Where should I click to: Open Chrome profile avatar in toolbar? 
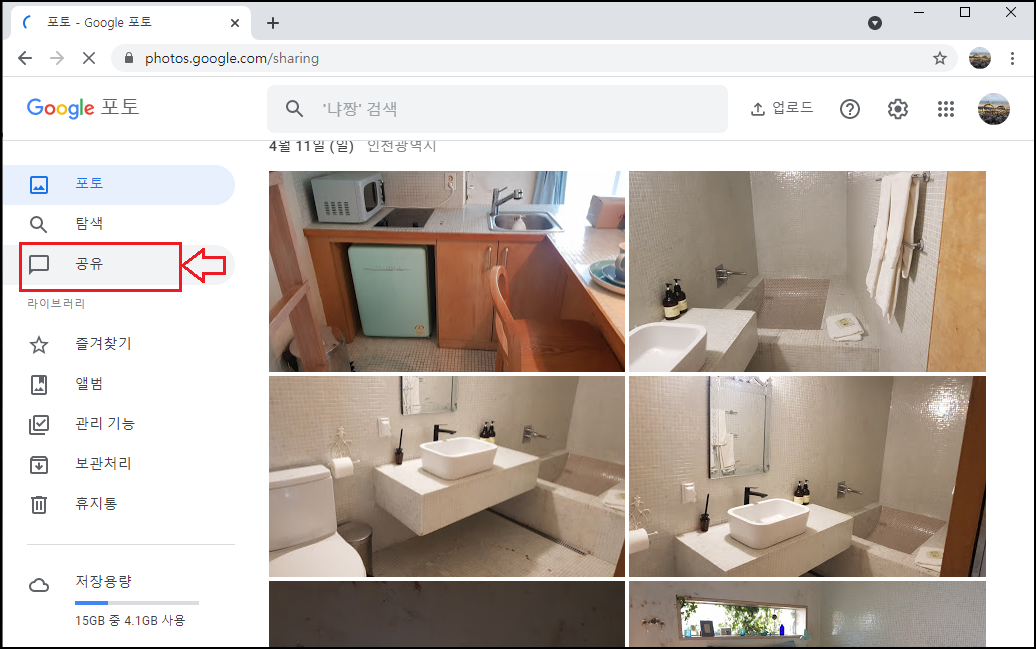coord(980,58)
